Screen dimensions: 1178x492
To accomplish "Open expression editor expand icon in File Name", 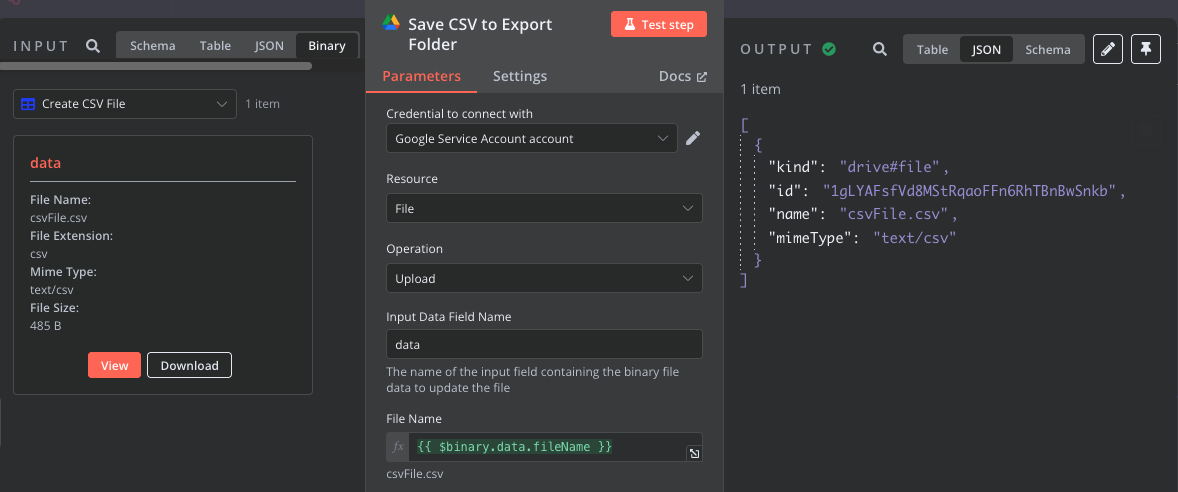I will pyautogui.click(x=694, y=454).
